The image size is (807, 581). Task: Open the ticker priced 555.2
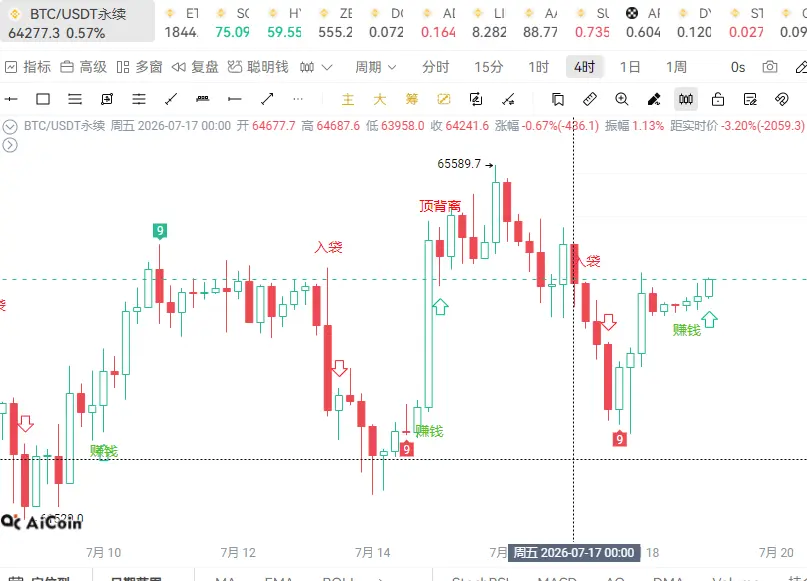[x=335, y=23]
